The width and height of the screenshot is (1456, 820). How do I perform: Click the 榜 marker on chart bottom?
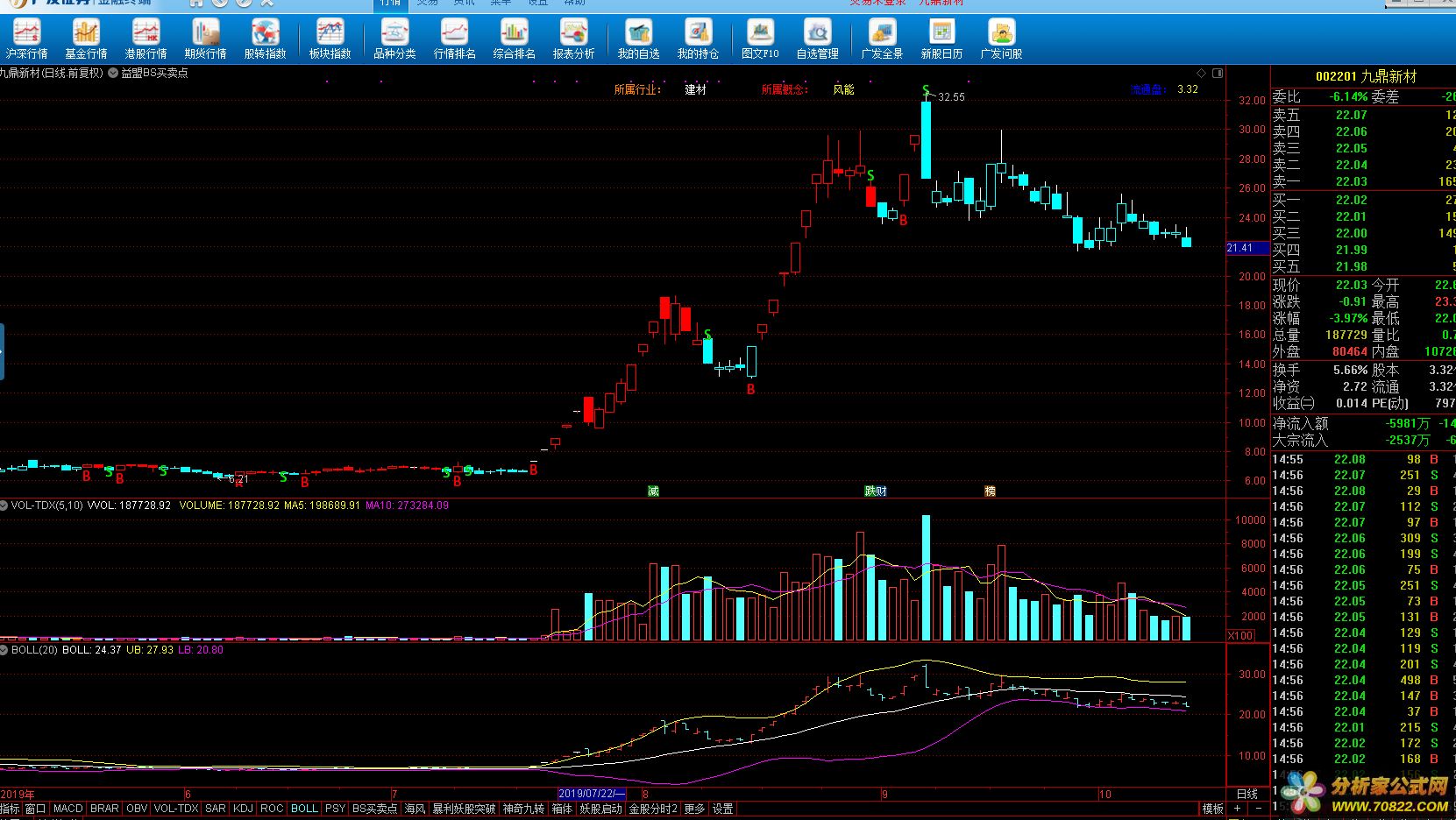pos(991,491)
